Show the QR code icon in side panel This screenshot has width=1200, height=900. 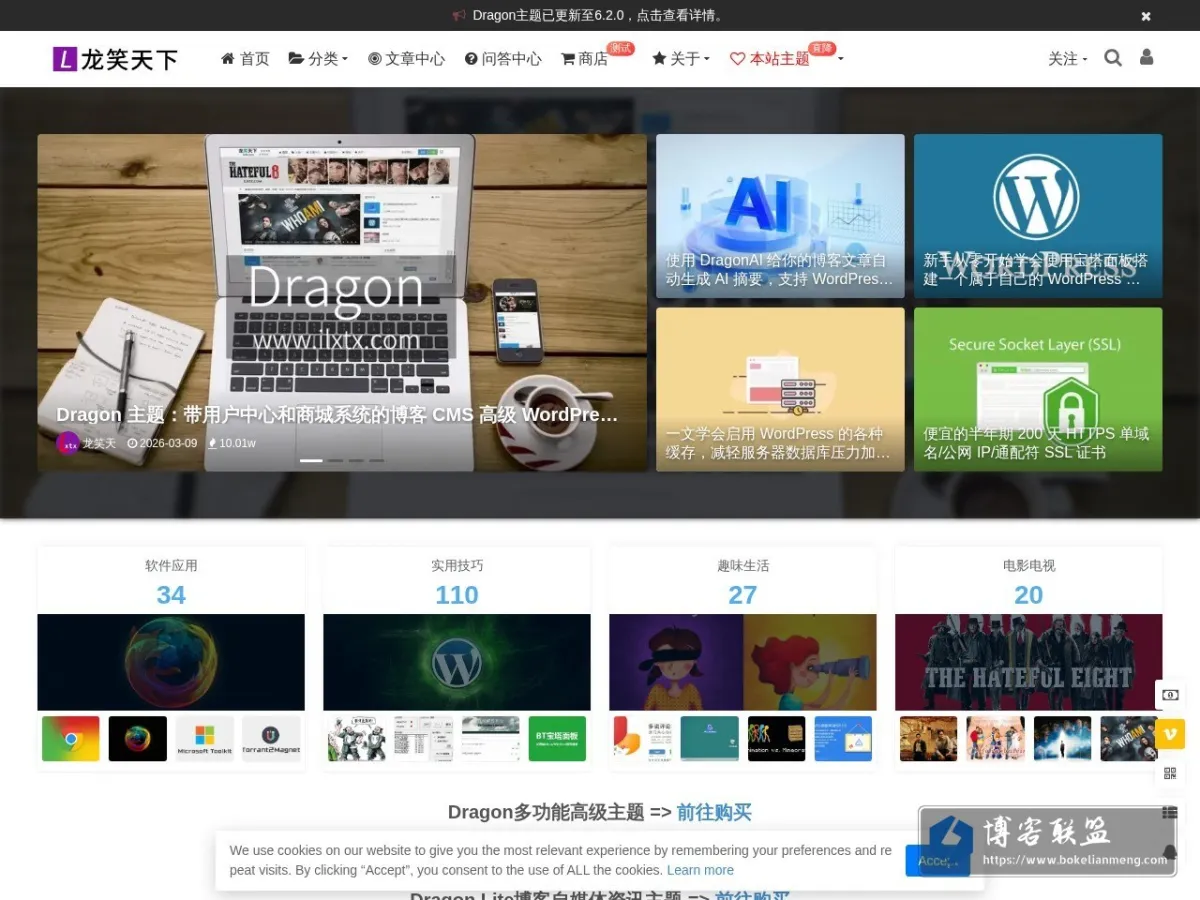click(x=1170, y=773)
